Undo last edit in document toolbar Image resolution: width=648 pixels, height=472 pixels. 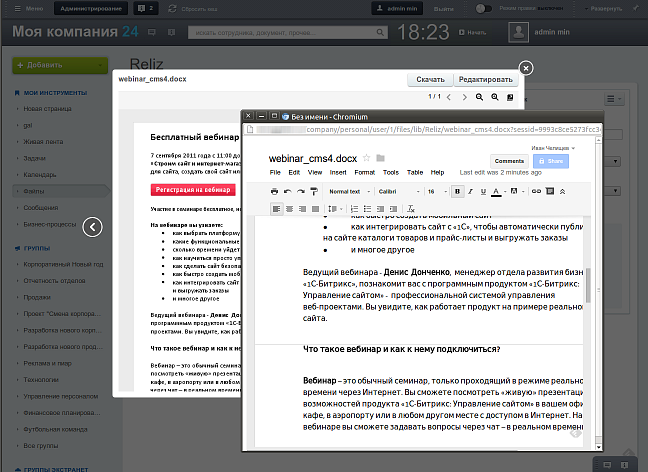(288, 191)
